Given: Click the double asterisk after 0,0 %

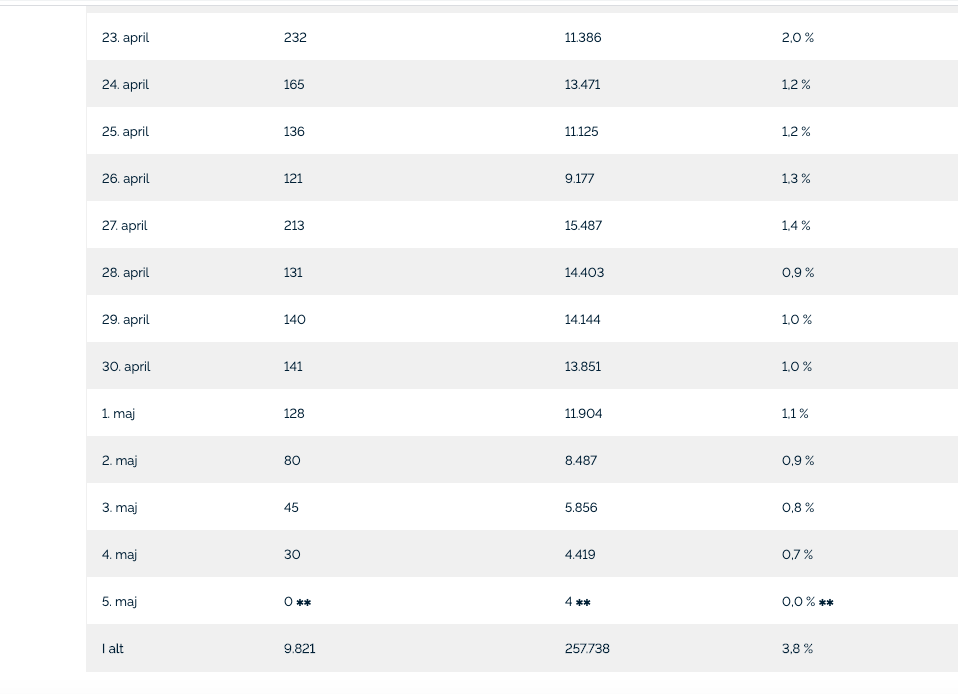Looking at the screenshot, I should [826, 602].
